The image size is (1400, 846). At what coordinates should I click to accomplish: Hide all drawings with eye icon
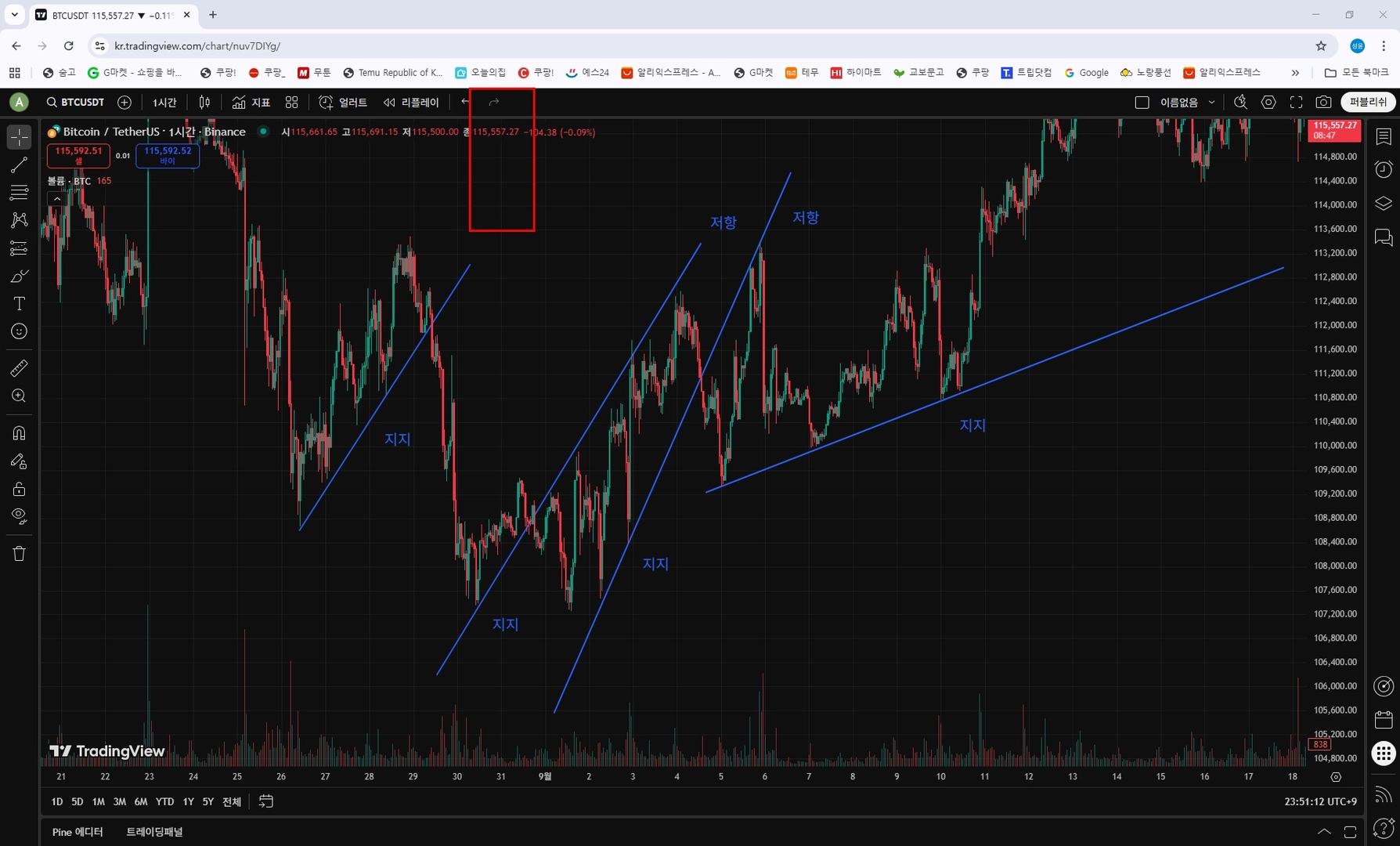tap(19, 516)
